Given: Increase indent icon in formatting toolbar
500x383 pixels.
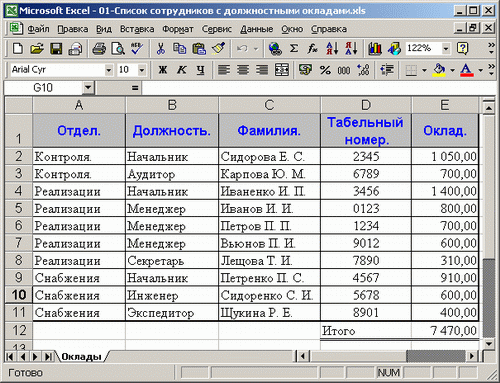Looking at the screenshot, I should point(387,70).
